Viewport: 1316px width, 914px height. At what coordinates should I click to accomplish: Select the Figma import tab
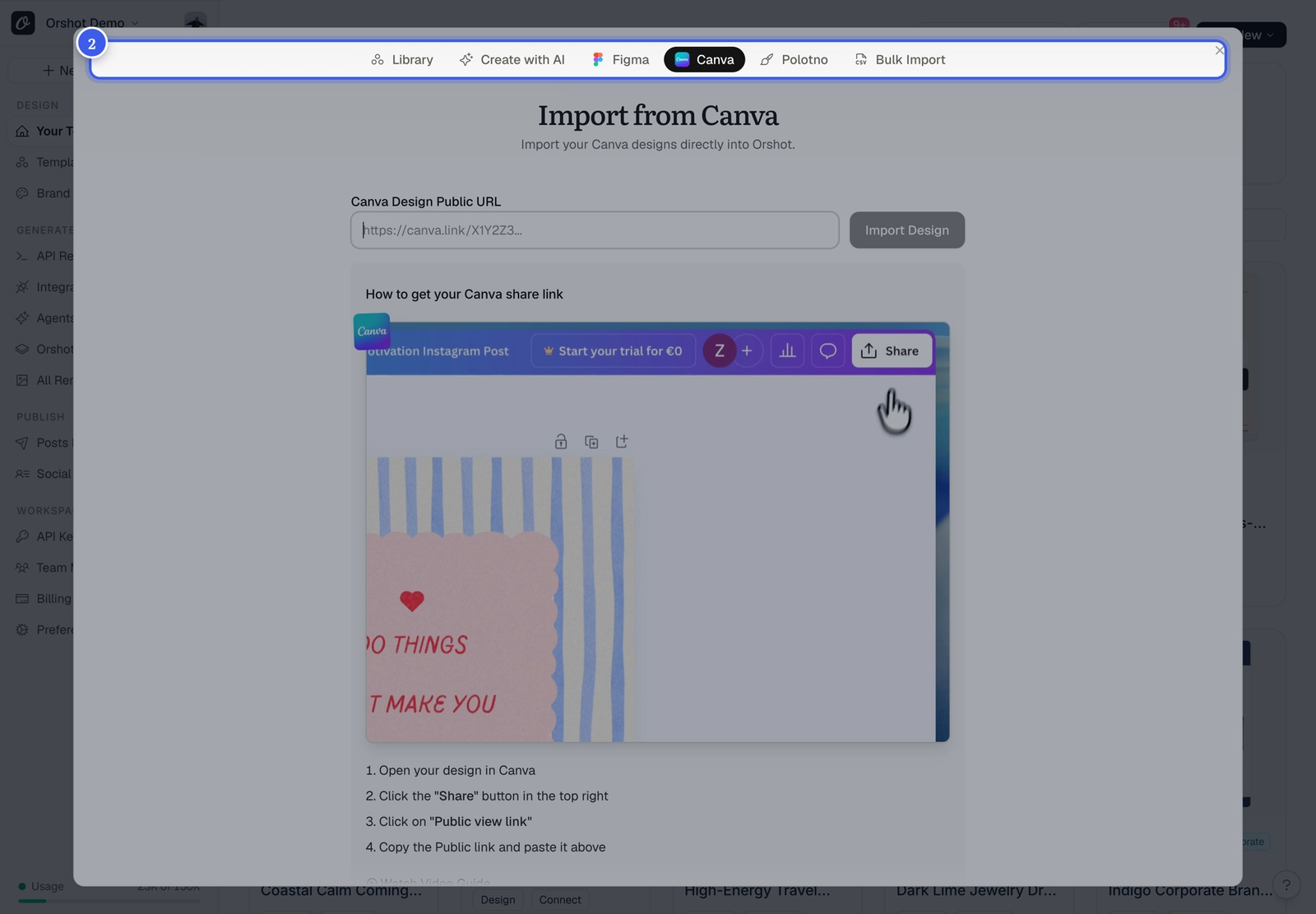pos(620,59)
